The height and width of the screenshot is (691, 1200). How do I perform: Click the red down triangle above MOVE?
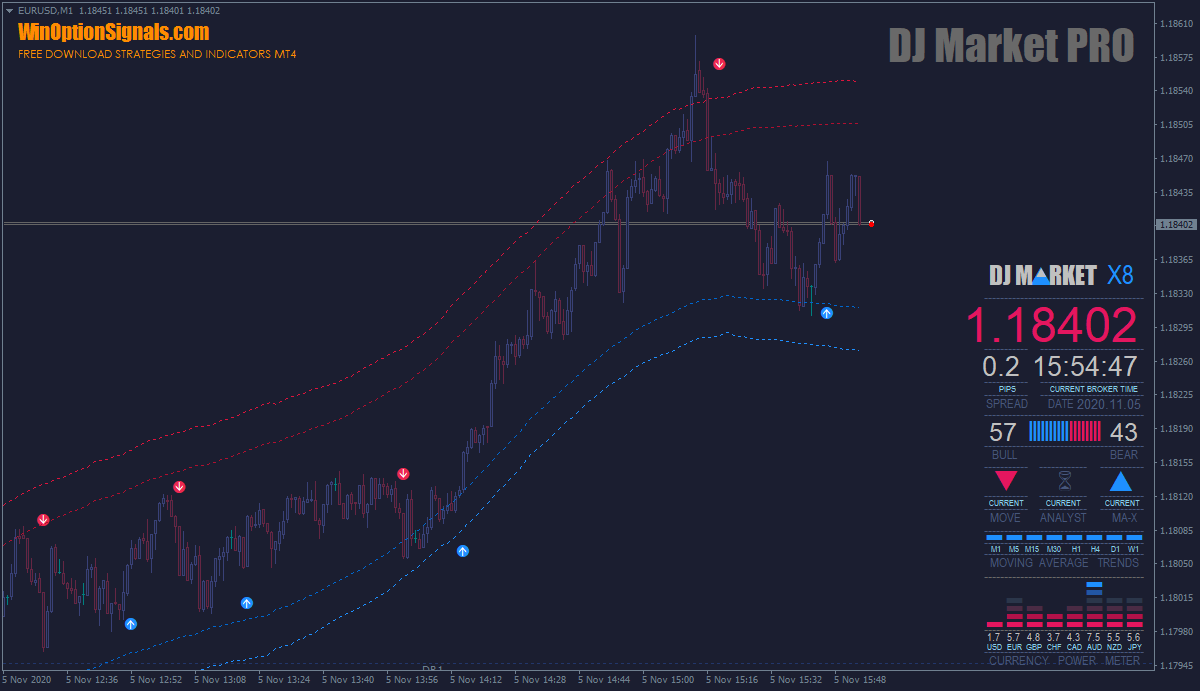point(1006,482)
